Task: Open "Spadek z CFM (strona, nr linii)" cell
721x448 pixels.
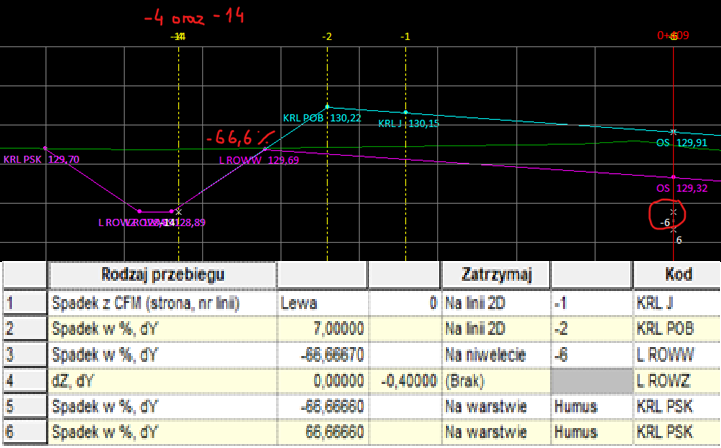Action: point(162,300)
